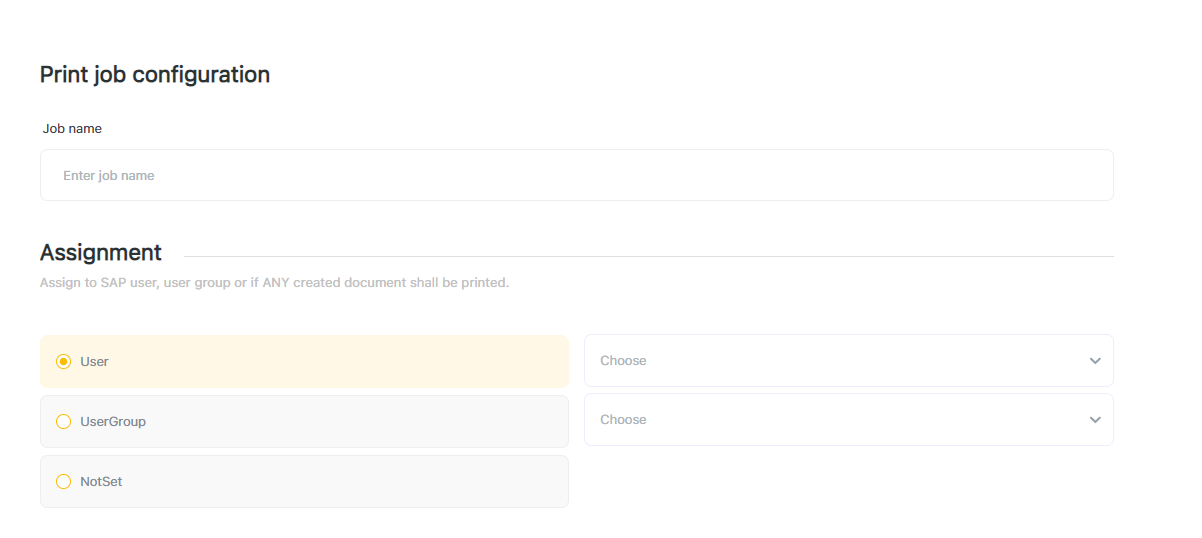Viewport: 1202px width, 538px height.
Task: Click the Assignment section heading
Action: [101, 252]
